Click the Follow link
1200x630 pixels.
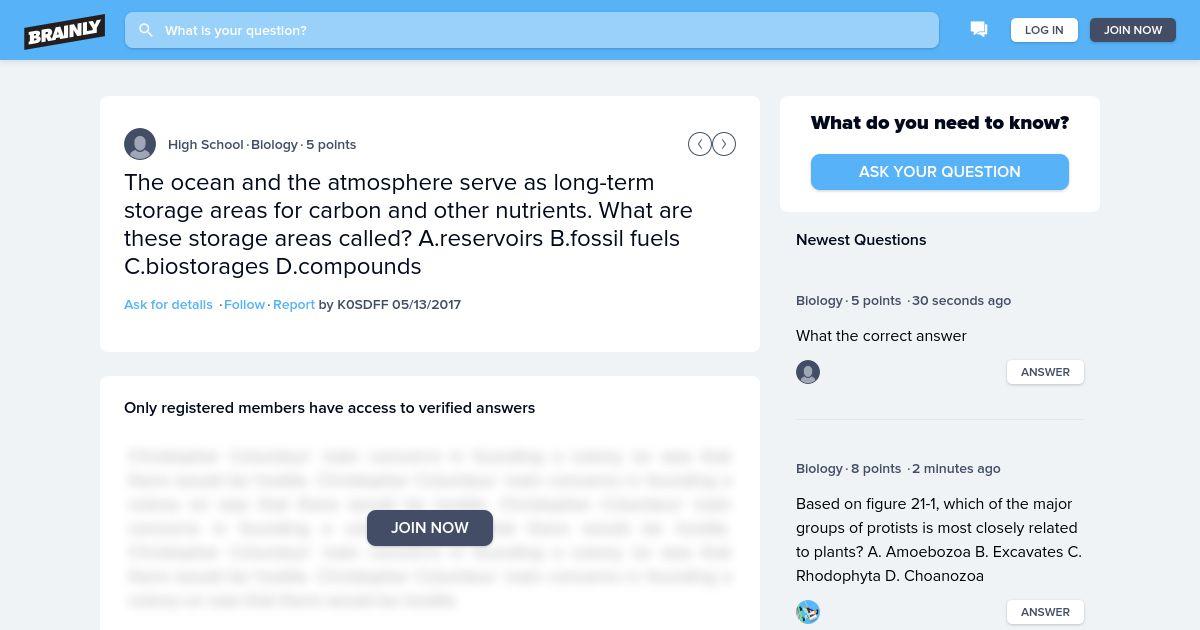(244, 304)
